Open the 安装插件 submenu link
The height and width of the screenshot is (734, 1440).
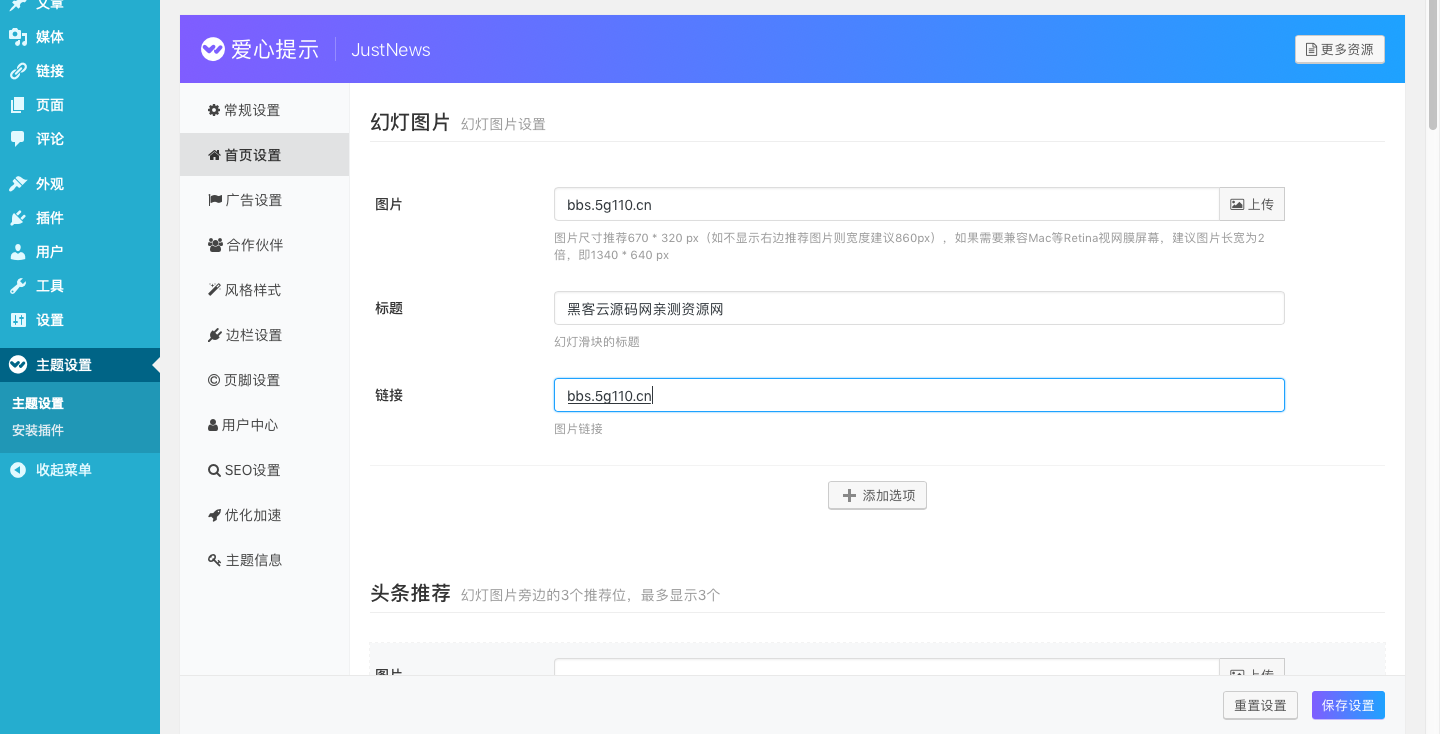click(x=38, y=430)
